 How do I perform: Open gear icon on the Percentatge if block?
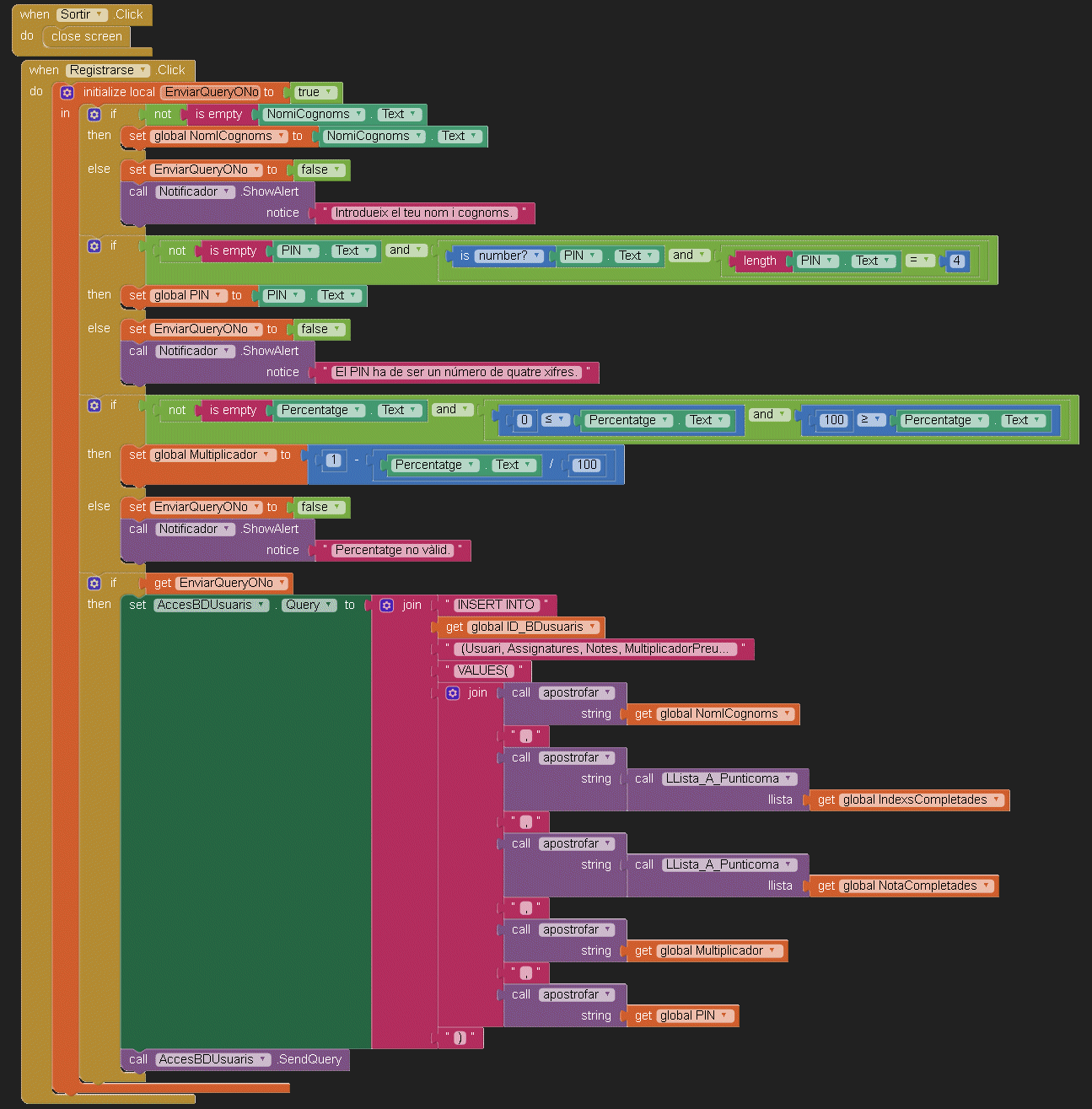coord(94,406)
